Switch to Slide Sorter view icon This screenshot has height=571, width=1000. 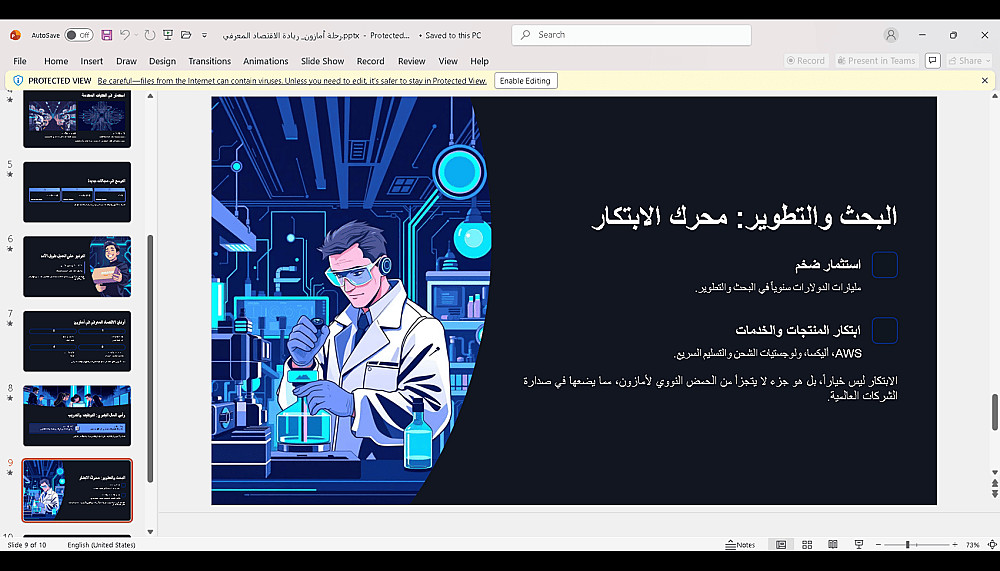(x=807, y=545)
